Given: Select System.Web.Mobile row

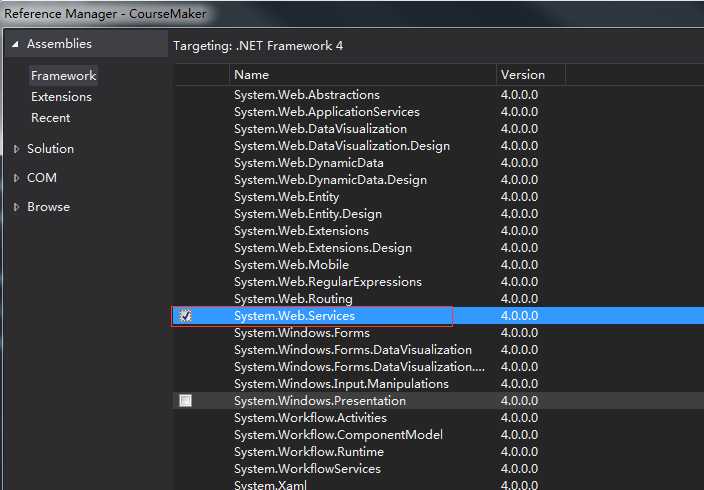Looking at the screenshot, I should click(x=440, y=265).
